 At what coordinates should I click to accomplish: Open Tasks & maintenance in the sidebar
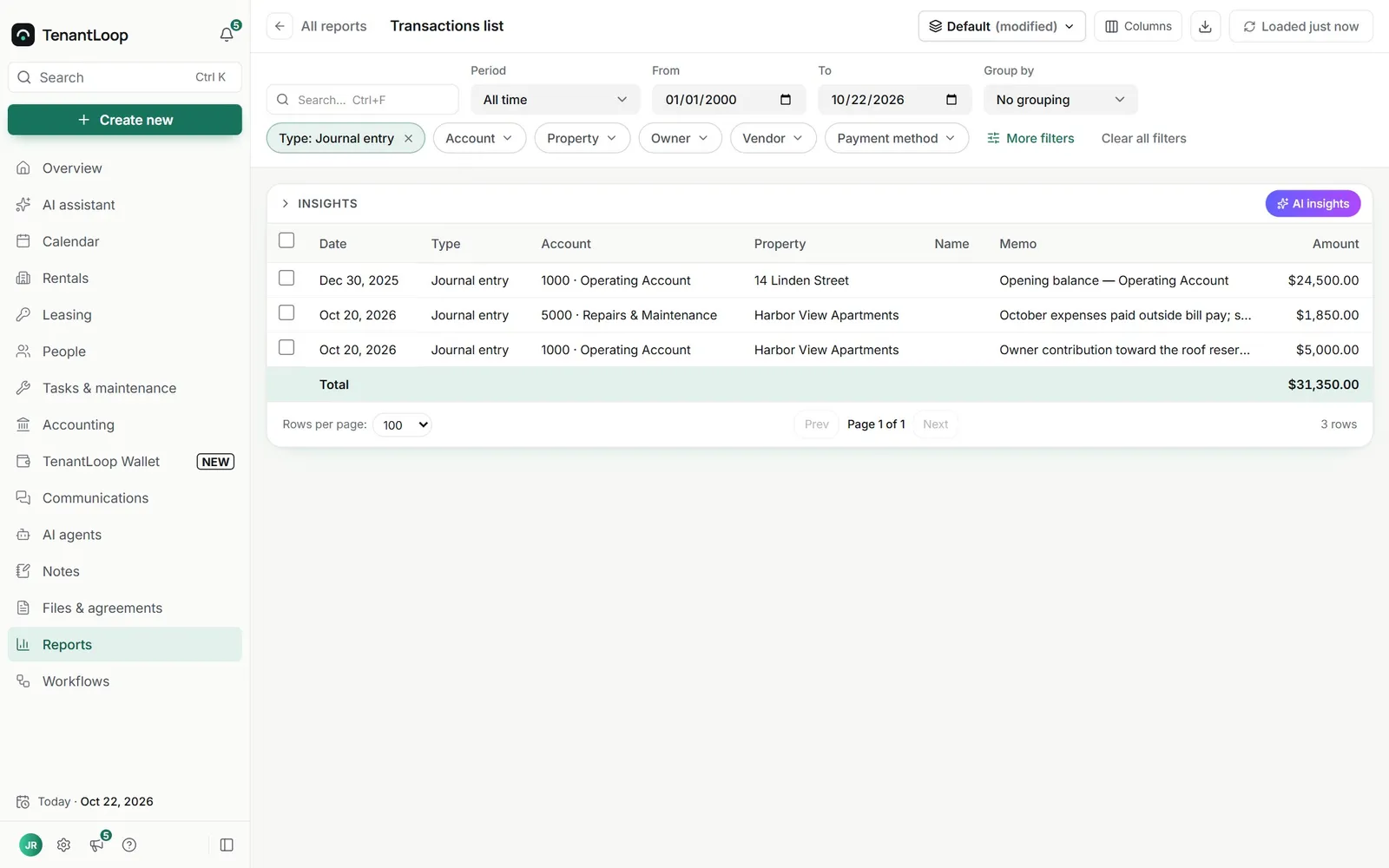click(125, 388)
